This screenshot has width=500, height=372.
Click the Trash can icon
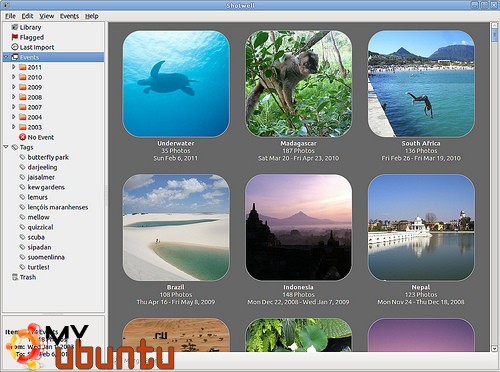15,277
